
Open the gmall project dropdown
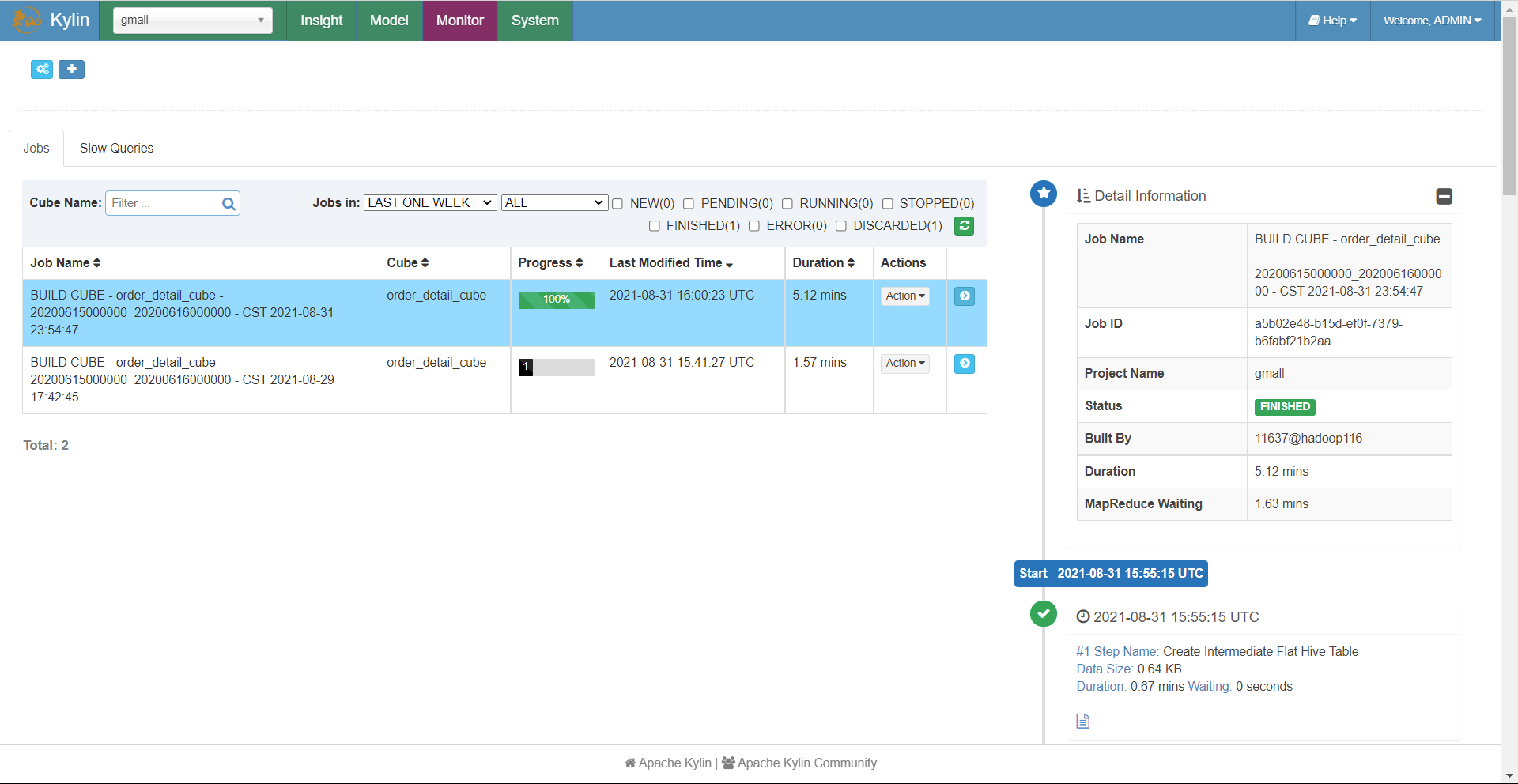tap(192, 20)
